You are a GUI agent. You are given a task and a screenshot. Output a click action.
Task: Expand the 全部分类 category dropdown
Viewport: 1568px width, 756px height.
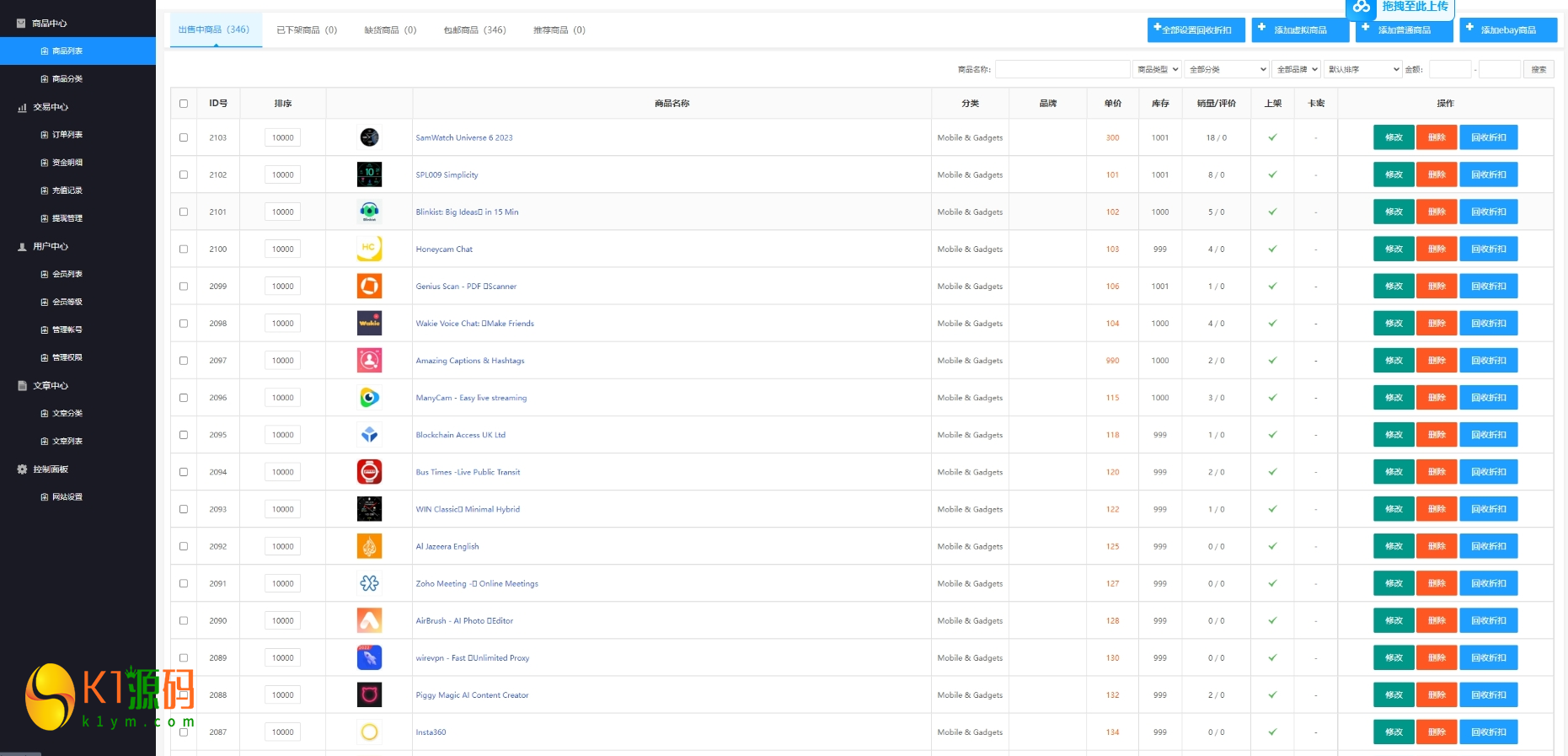pos(1226,69)
